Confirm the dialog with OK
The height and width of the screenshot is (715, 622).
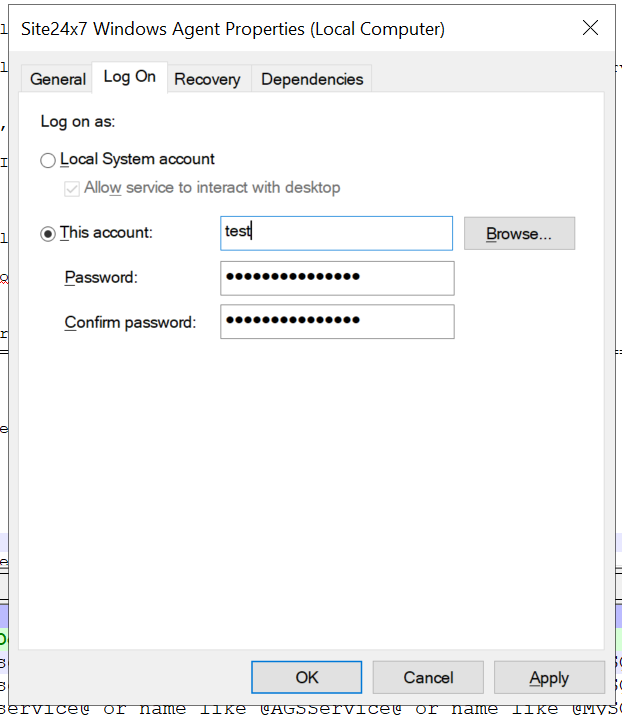point(306,677)
